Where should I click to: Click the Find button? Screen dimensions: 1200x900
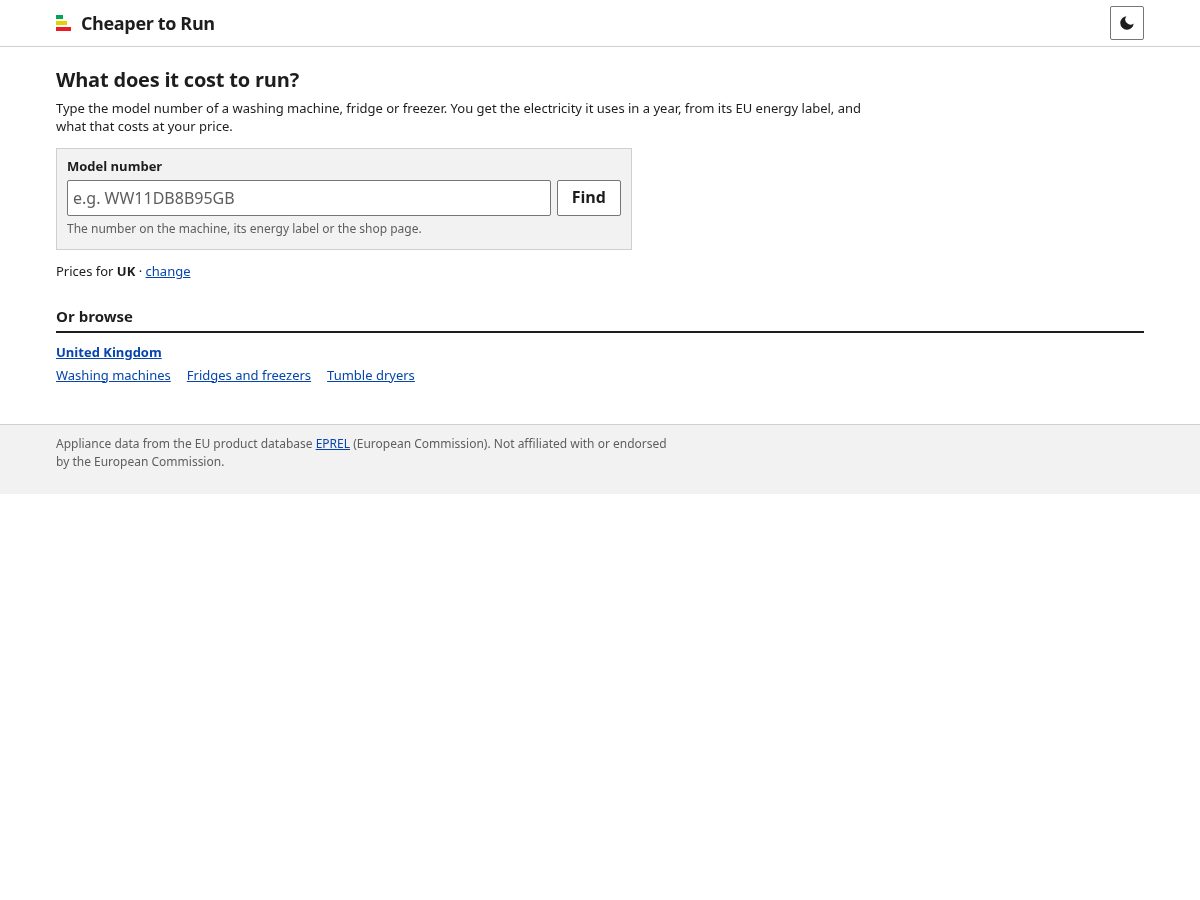click(589, 198)
